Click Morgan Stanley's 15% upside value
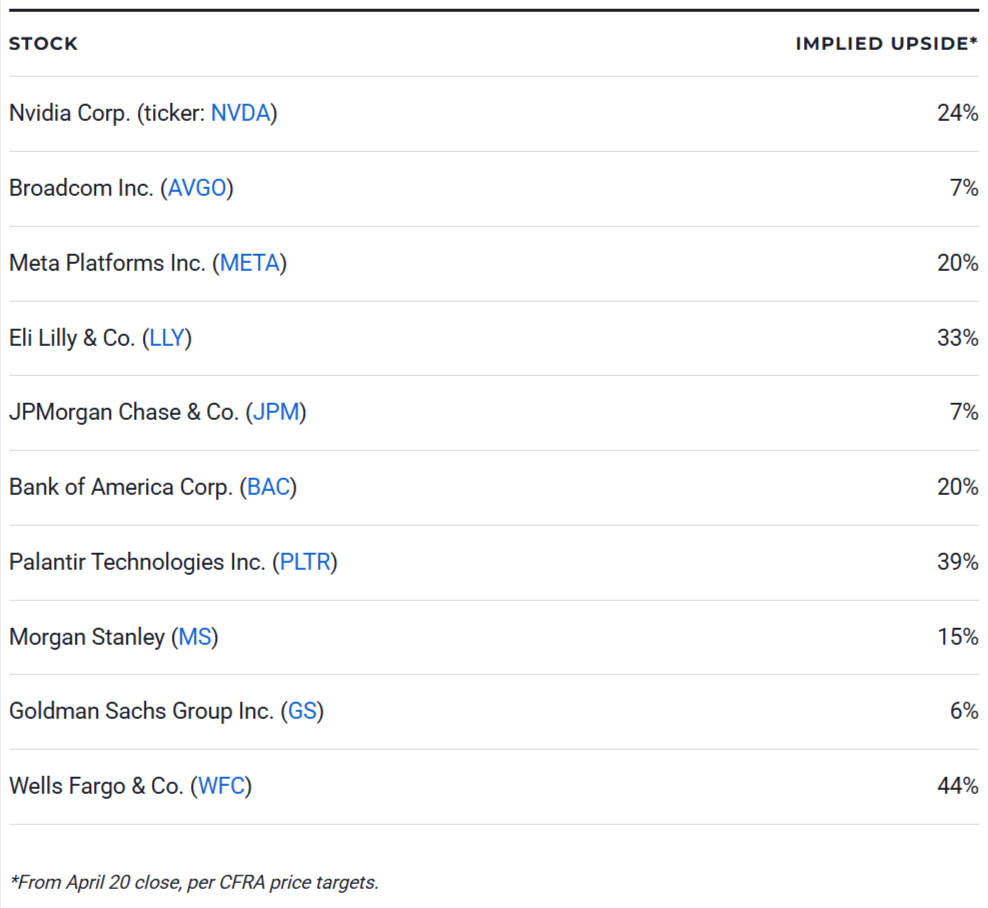This screenshot has height=908, width=988. tap(957, 637)
